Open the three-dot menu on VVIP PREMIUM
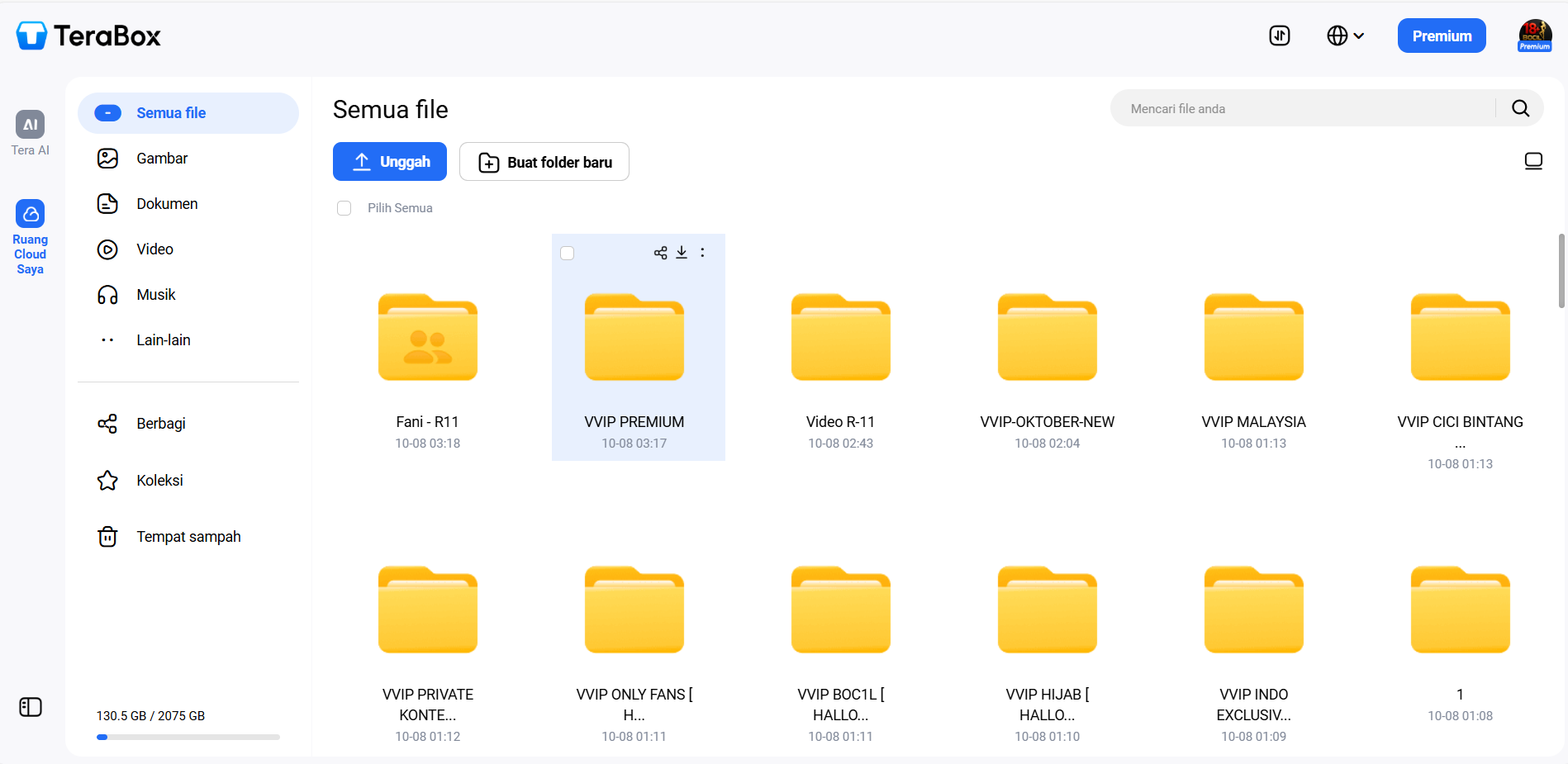The width and height of the screenshot is (1568, 764). click(x=703, y=253)
